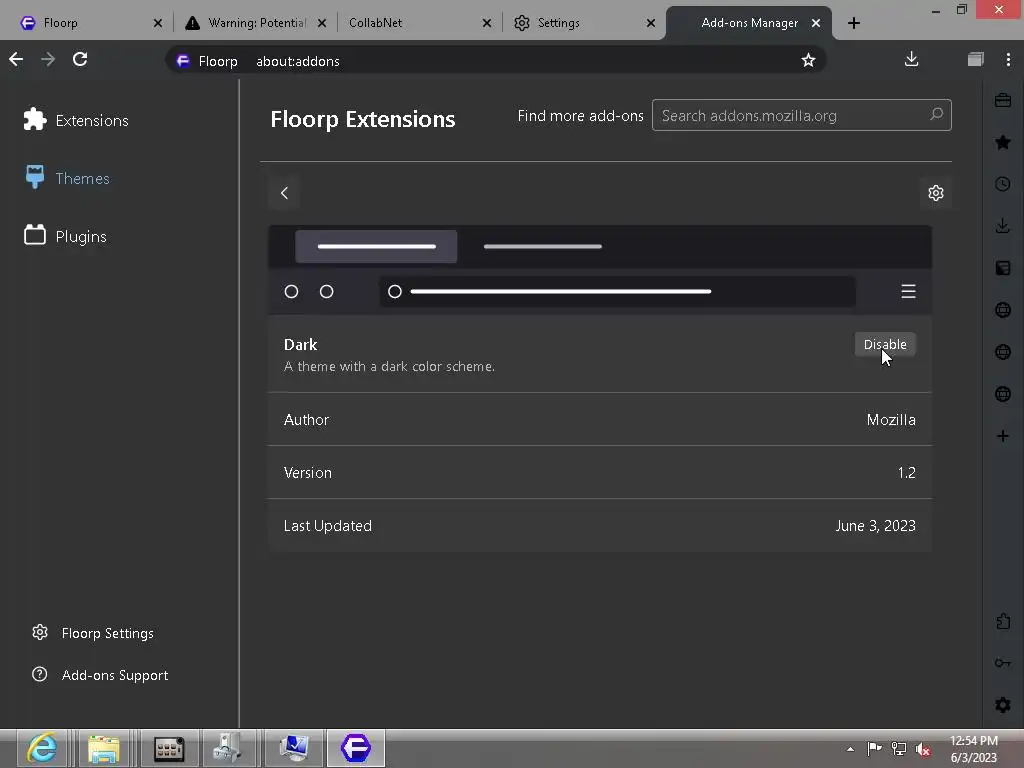Image resolution: width=1024 pixels, height=768 pixels.
Task: Click the Floorp identity icon in address bar
Action: coord(183,61)
